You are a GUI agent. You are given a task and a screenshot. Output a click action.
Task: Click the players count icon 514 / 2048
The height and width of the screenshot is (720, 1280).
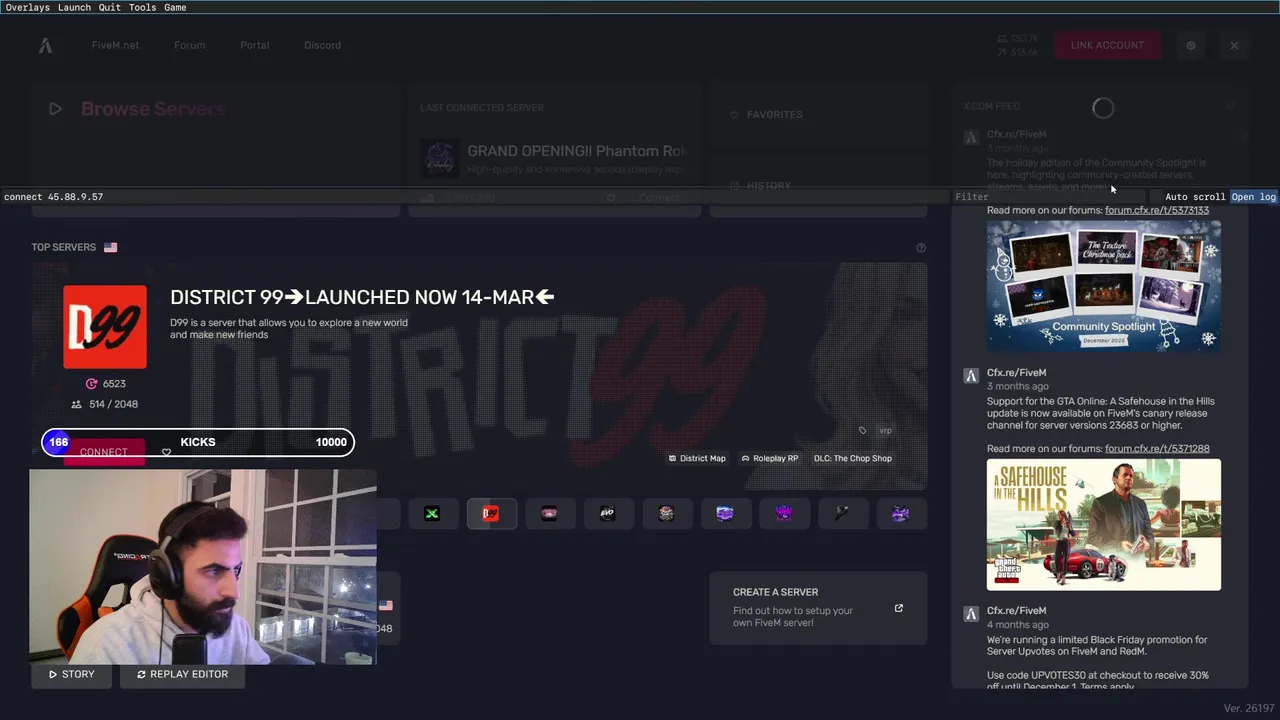[77, 404]
